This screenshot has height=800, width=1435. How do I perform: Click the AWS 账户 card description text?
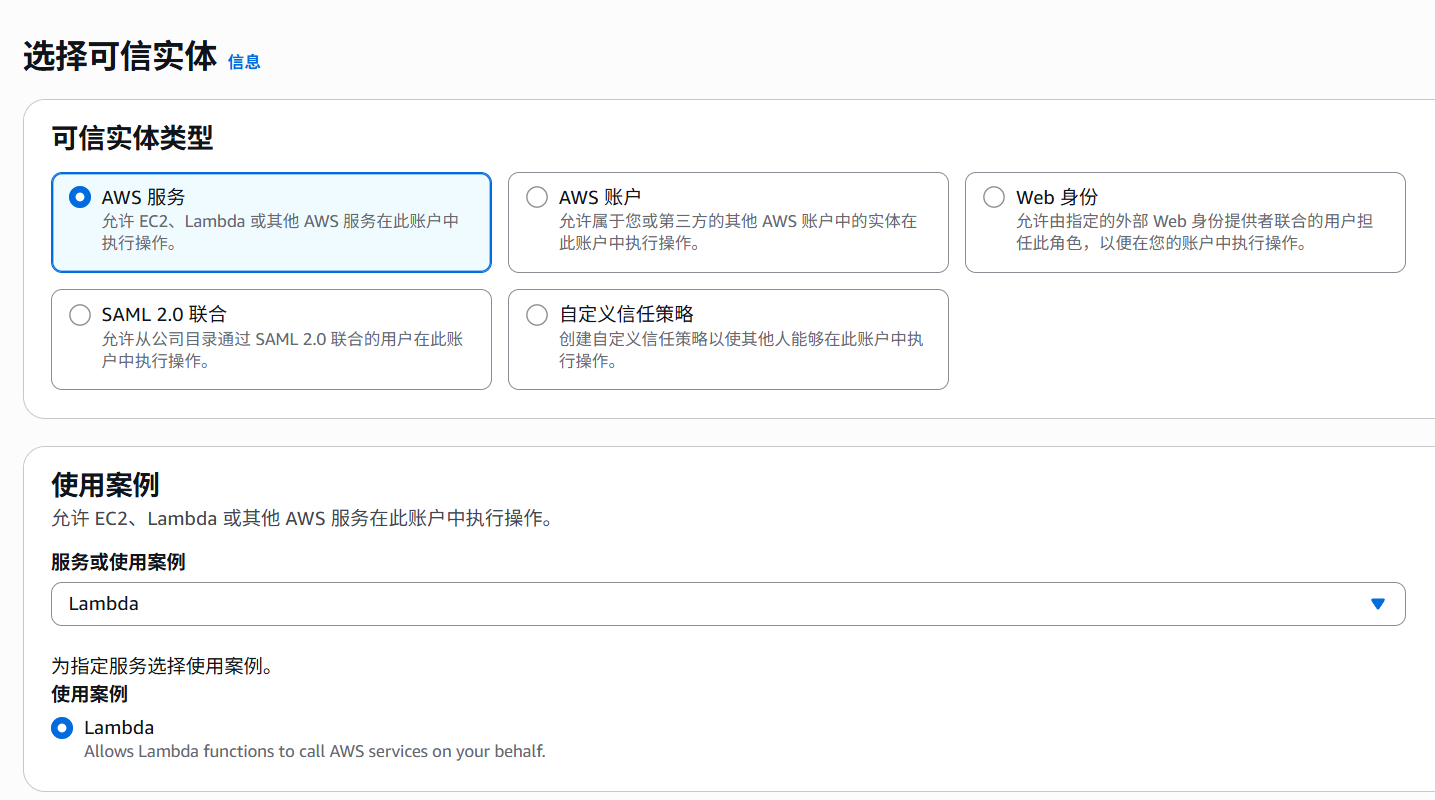[738, 232]
